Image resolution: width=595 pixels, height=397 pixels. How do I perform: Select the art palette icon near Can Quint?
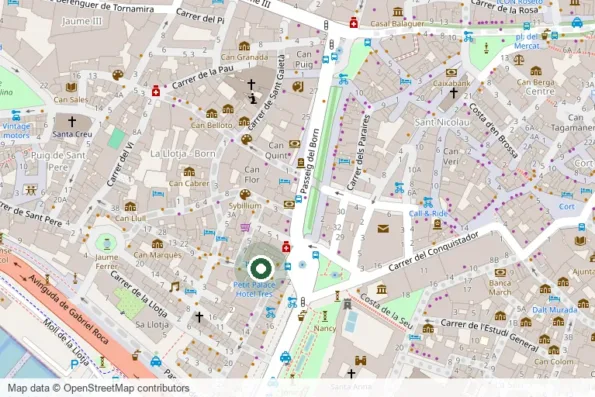tap(246, 140)
